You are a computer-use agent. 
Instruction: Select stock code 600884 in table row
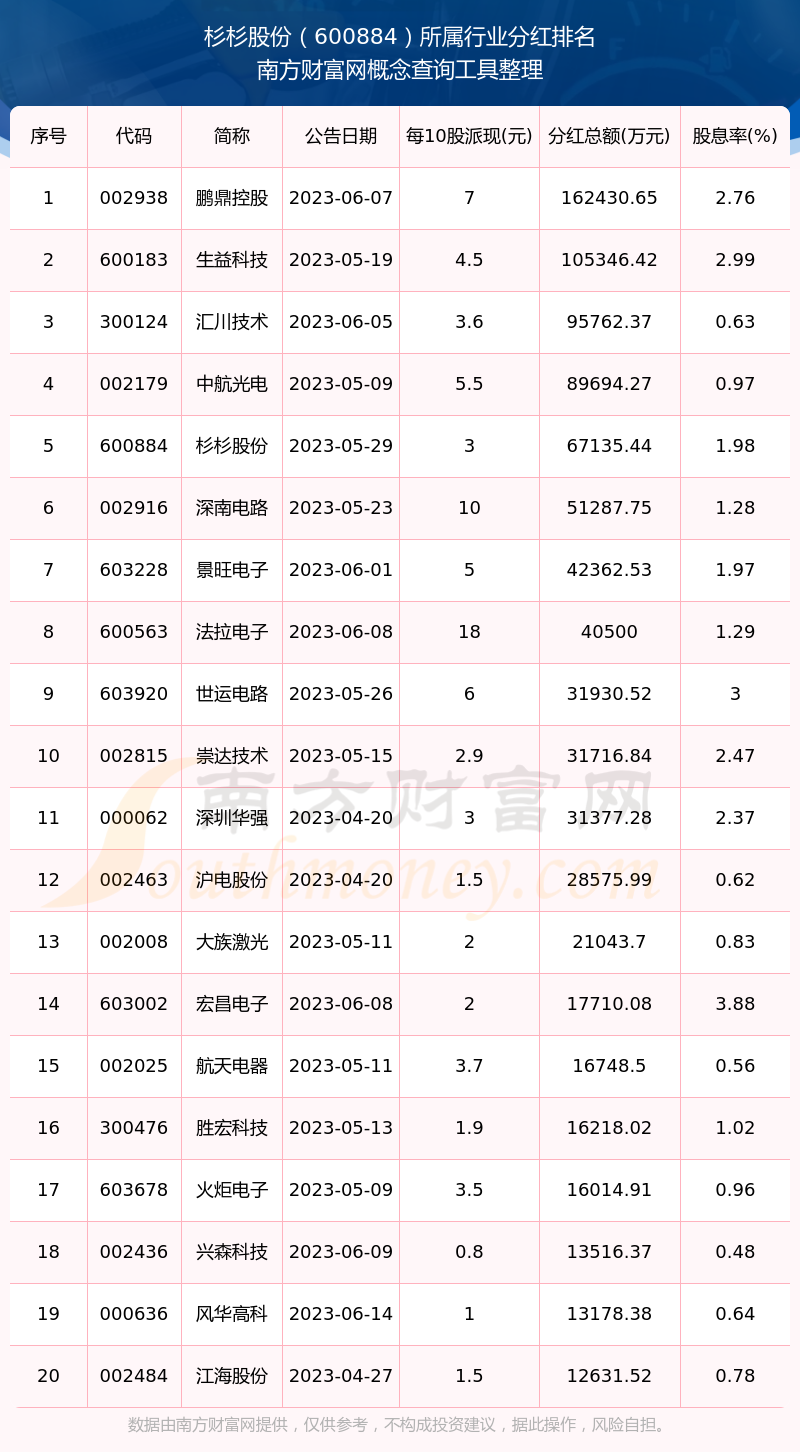pos(134,446)
